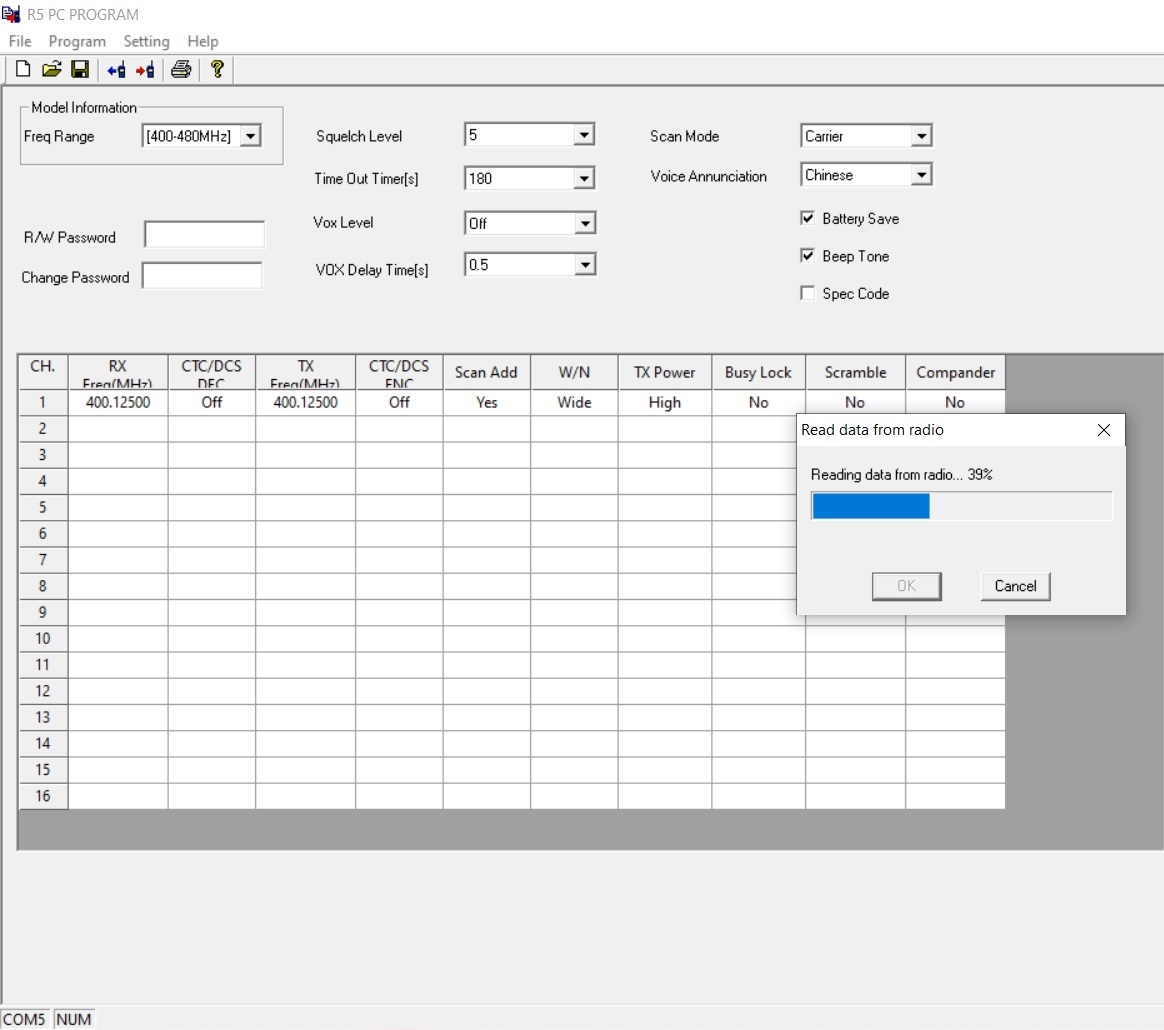Open the Program menu
The height and width of the screenshot is (1030, 1164).
77,41
